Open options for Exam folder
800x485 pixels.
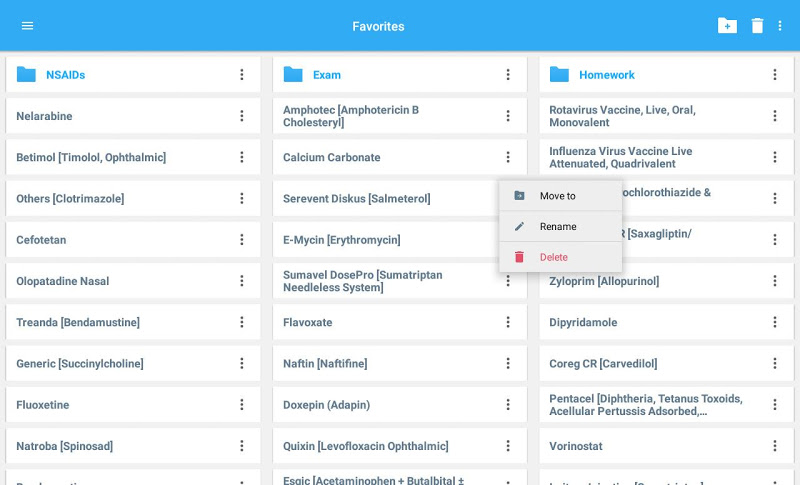tap(508, 74)
